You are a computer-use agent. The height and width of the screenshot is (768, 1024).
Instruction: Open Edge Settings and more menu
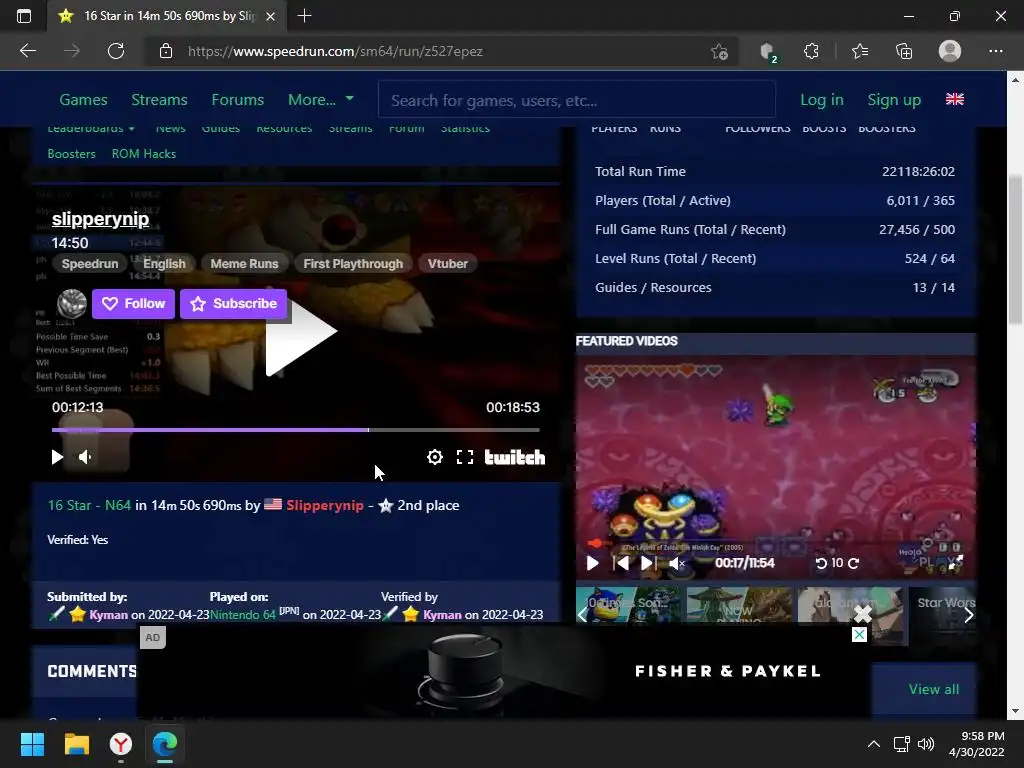pyautogui.click(x=995, y=51)
